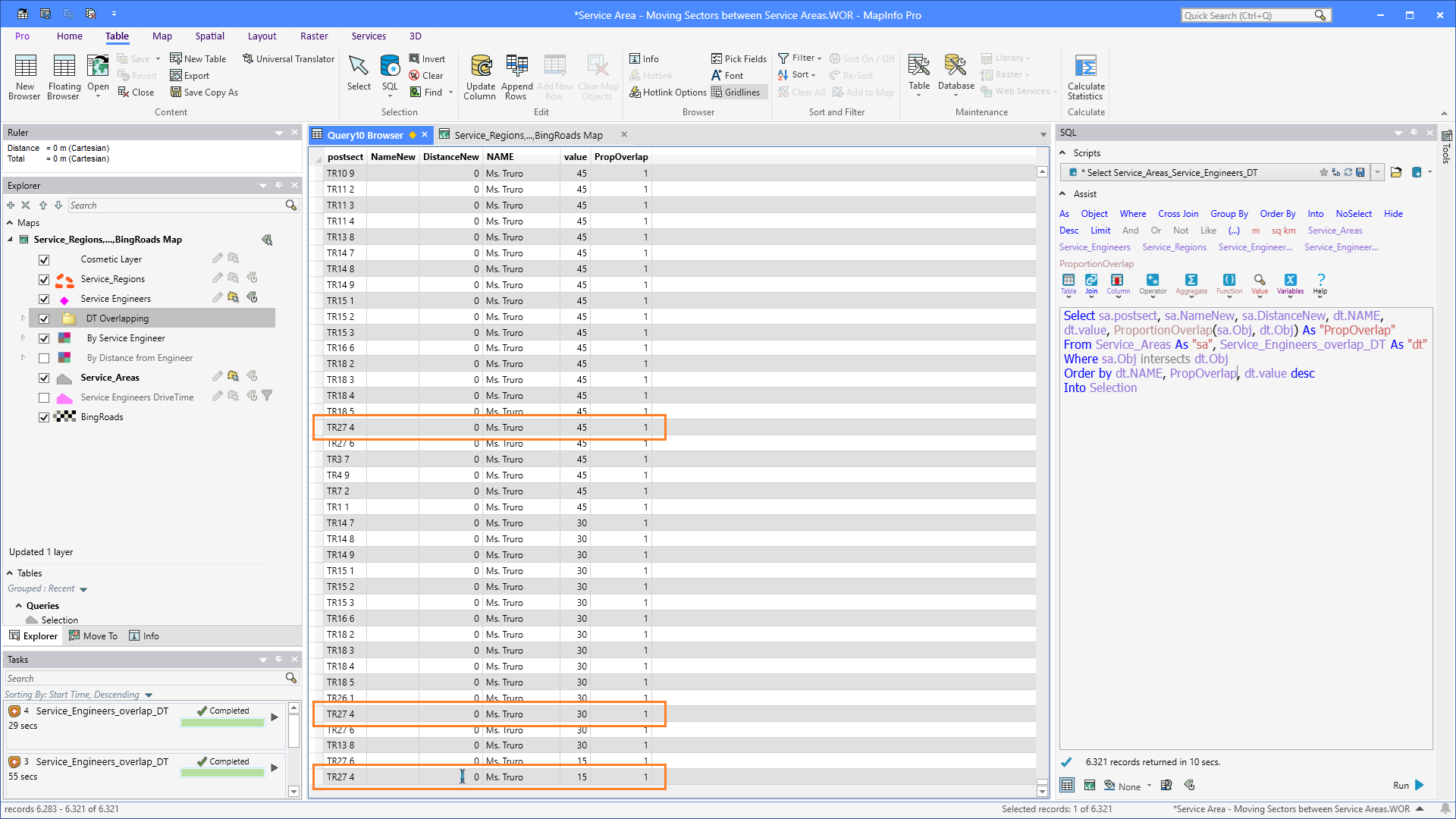Open the Grouped Recent dropdown
1456x819 pixels.
(47, 588)
